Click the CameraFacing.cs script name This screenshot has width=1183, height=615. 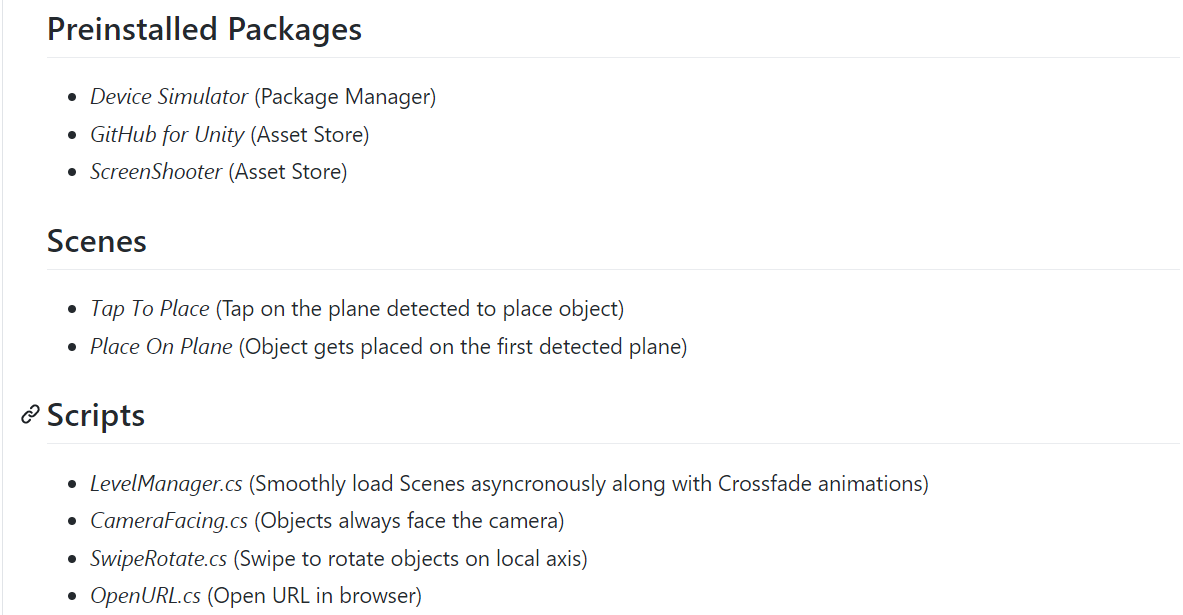tap(169, 521)
